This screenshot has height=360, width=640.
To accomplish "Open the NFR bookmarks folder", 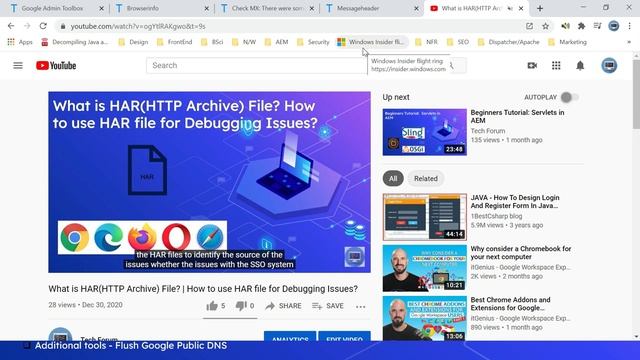I will click(x=426, y=42).
